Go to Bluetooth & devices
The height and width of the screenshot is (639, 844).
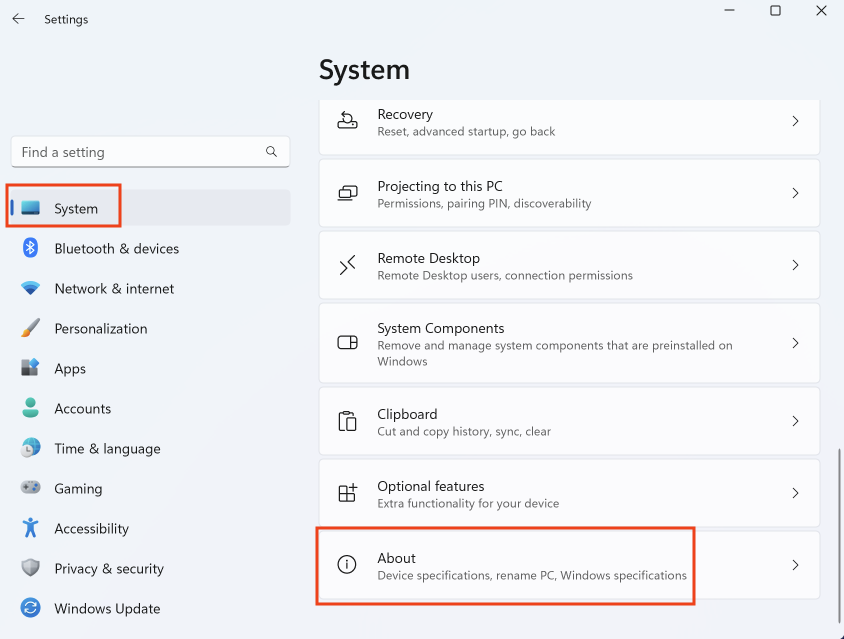point(151,248)
